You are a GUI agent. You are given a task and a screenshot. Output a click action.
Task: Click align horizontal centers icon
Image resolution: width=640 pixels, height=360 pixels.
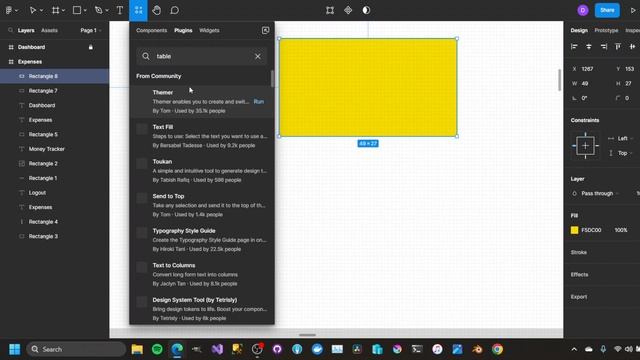coord(589,47)
